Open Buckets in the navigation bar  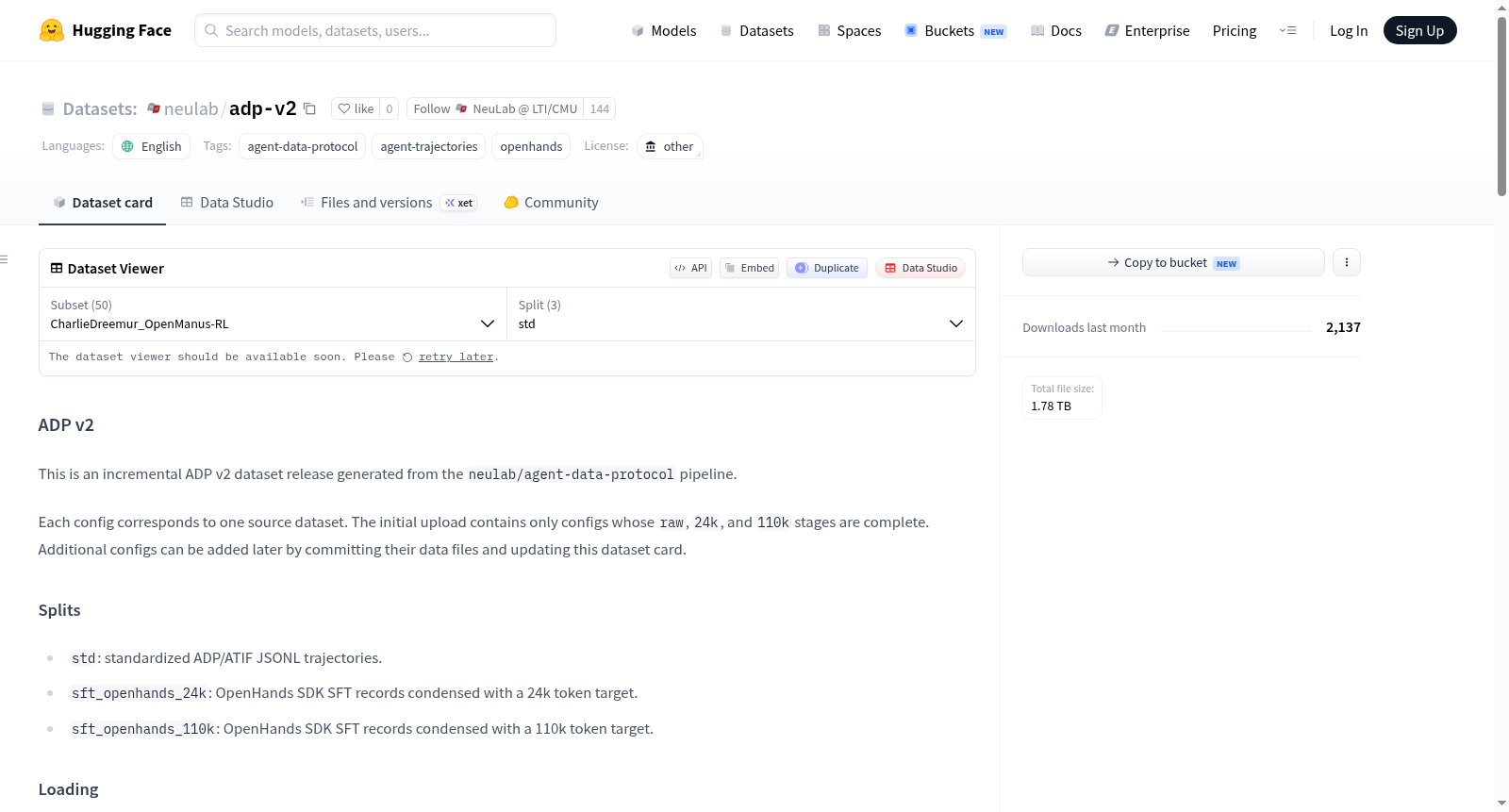click(955, 30)
